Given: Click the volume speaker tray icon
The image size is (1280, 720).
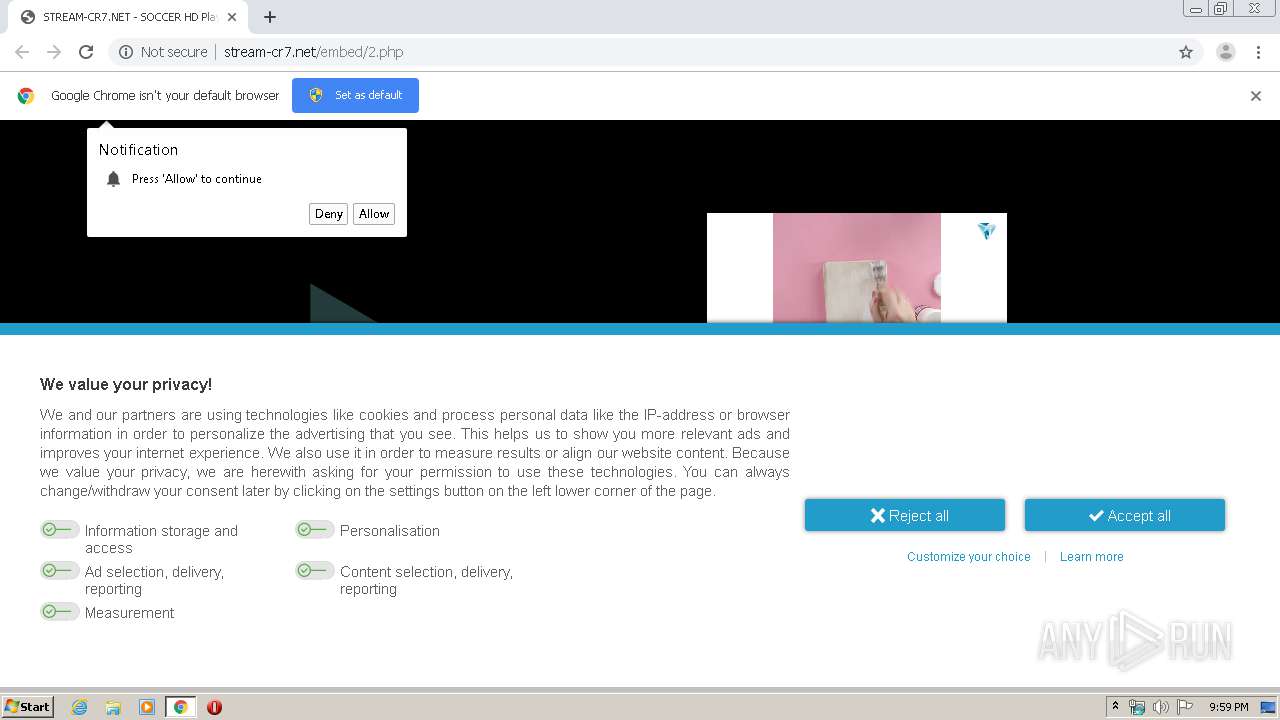Looking at the screenshot, I should coord(1160,707).
